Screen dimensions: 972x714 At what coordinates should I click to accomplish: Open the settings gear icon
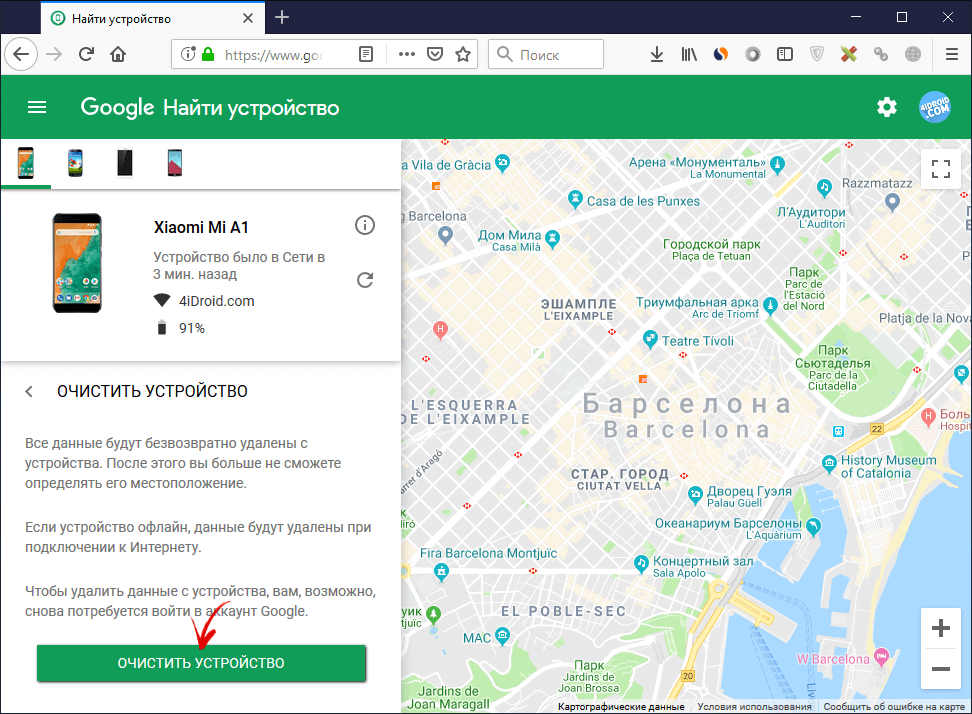point(887,108)
